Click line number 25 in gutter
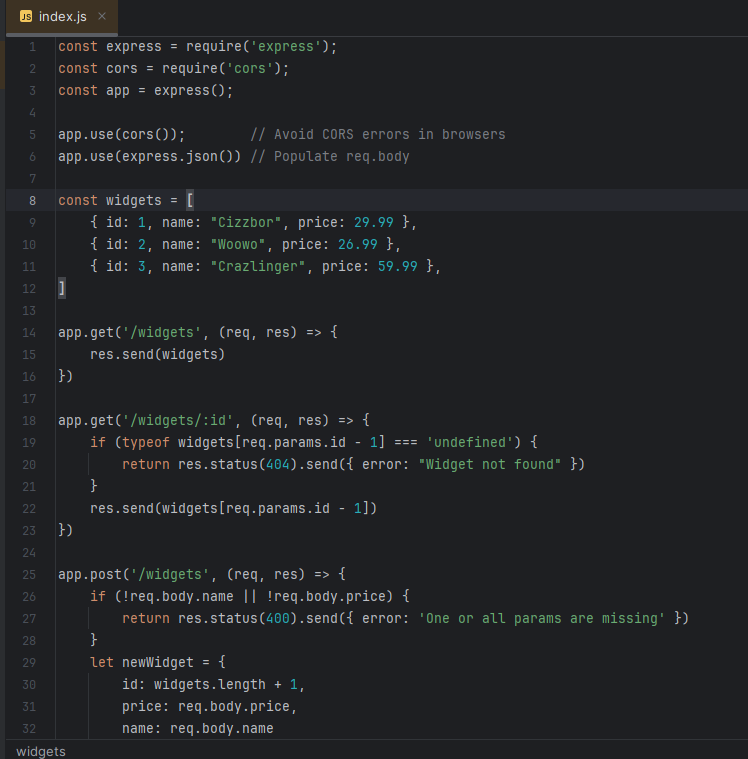748x759 pixels. (x=29, y=575)
